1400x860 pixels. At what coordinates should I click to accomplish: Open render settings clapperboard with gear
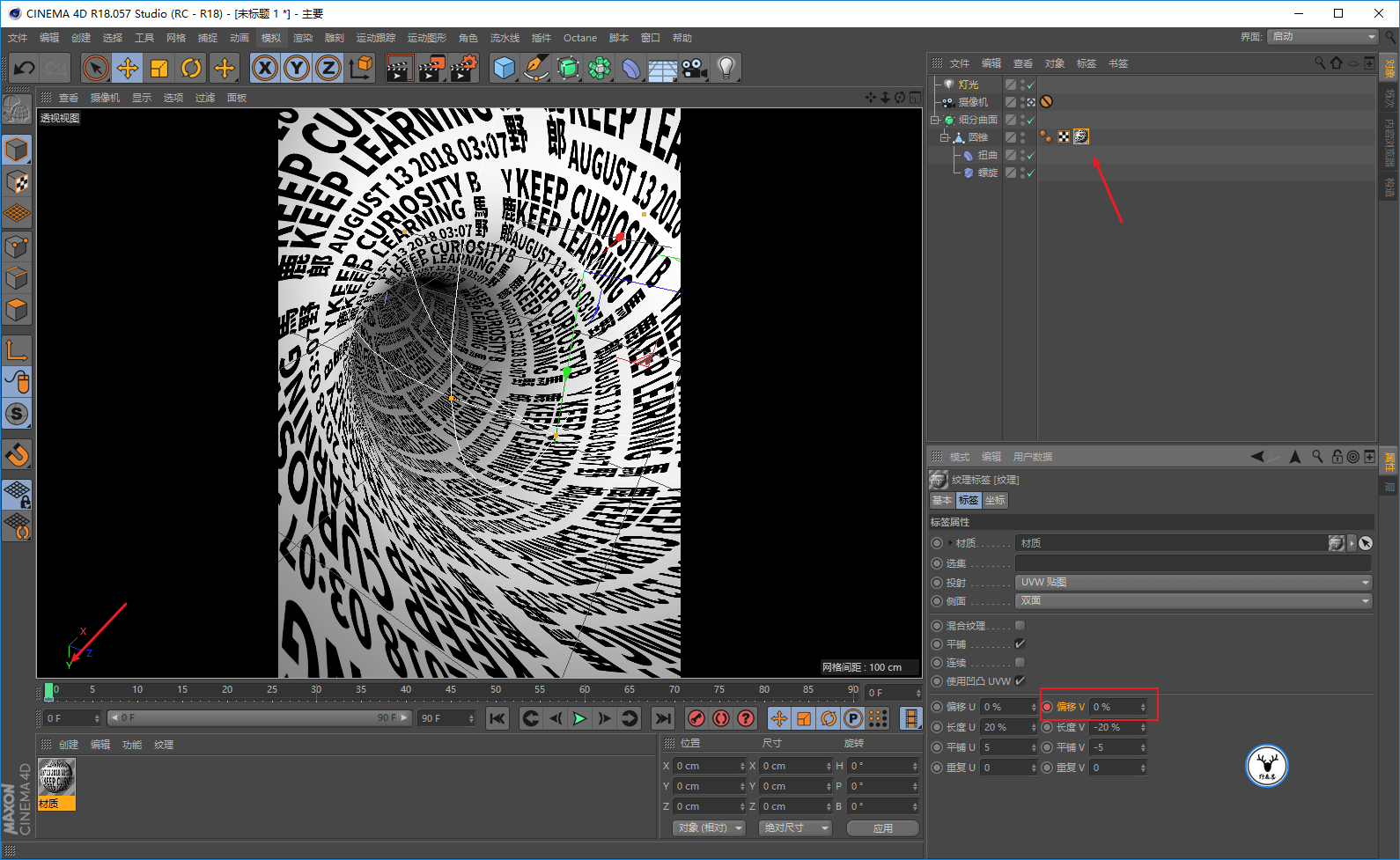pyautogui.click(x=464, y=68)
